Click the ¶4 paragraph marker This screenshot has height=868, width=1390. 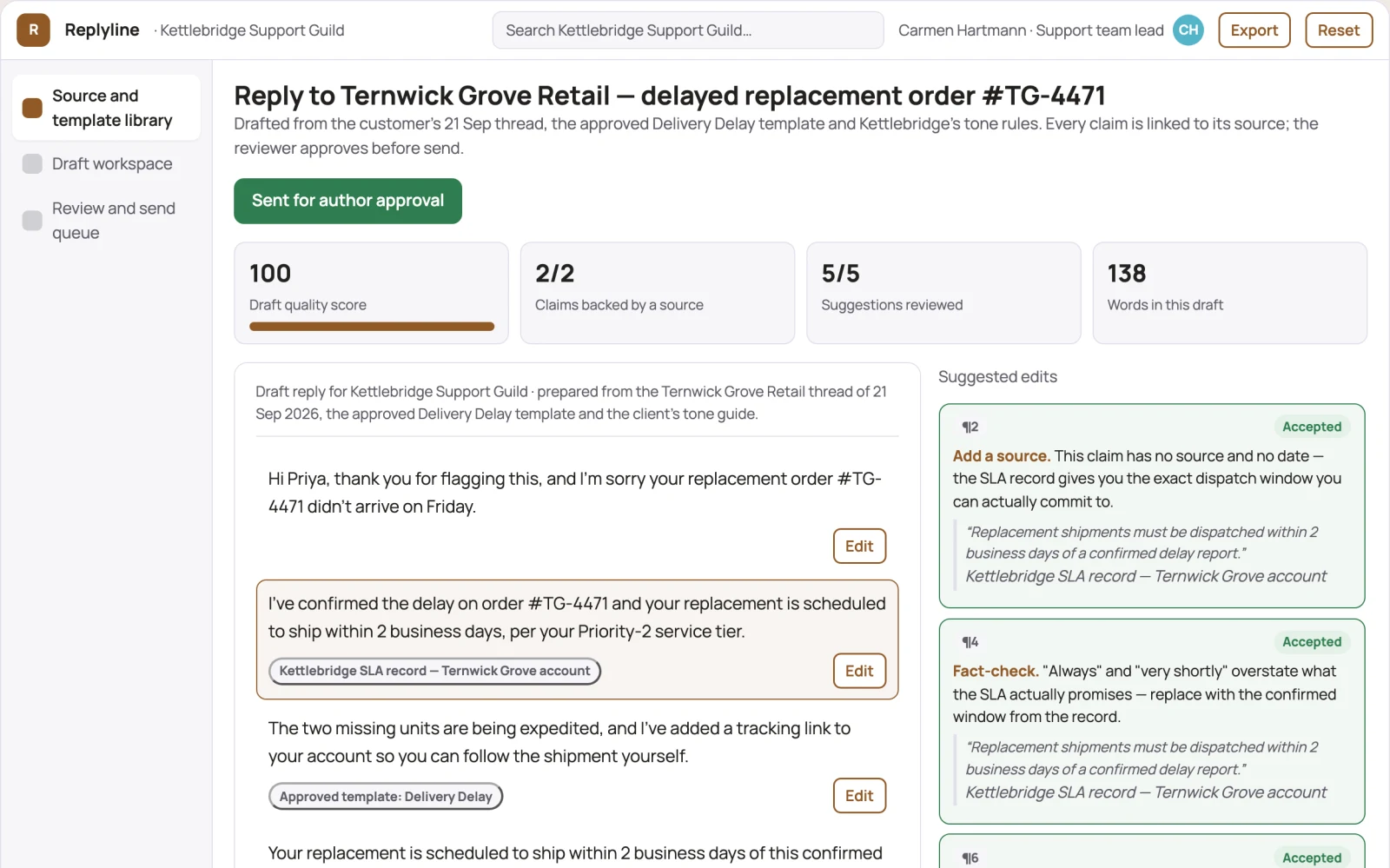pyautogui.click(x=970, y=642)
